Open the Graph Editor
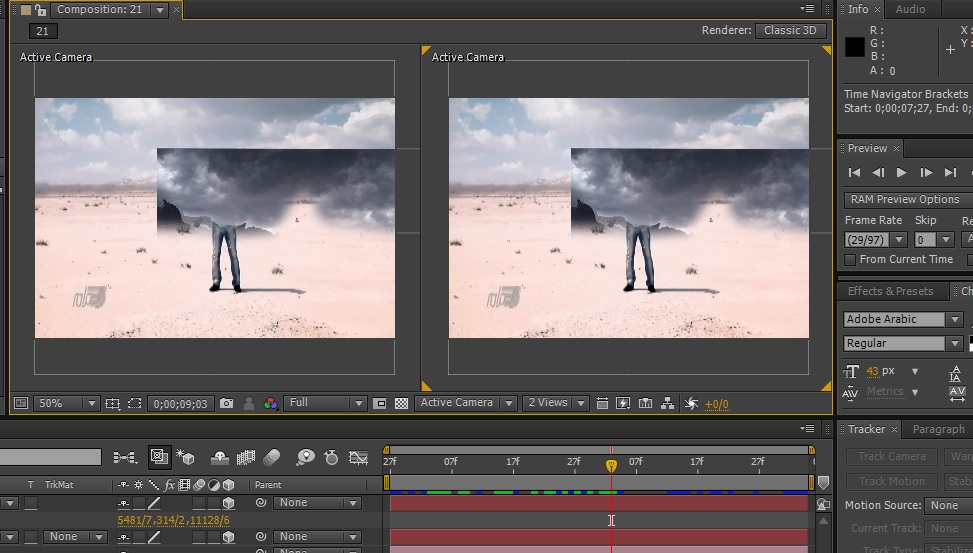 [358, 457]
